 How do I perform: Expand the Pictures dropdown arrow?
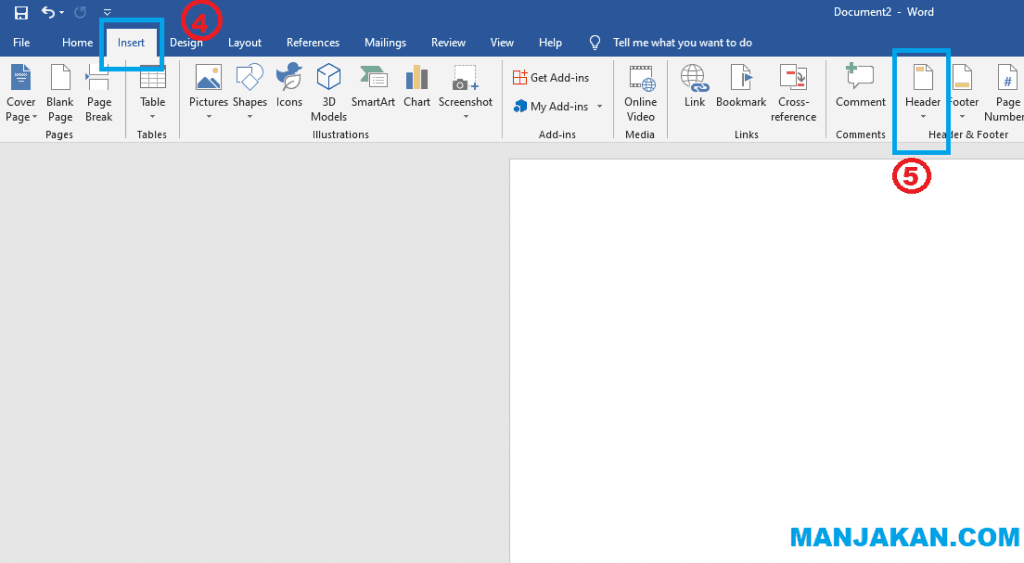209,117
